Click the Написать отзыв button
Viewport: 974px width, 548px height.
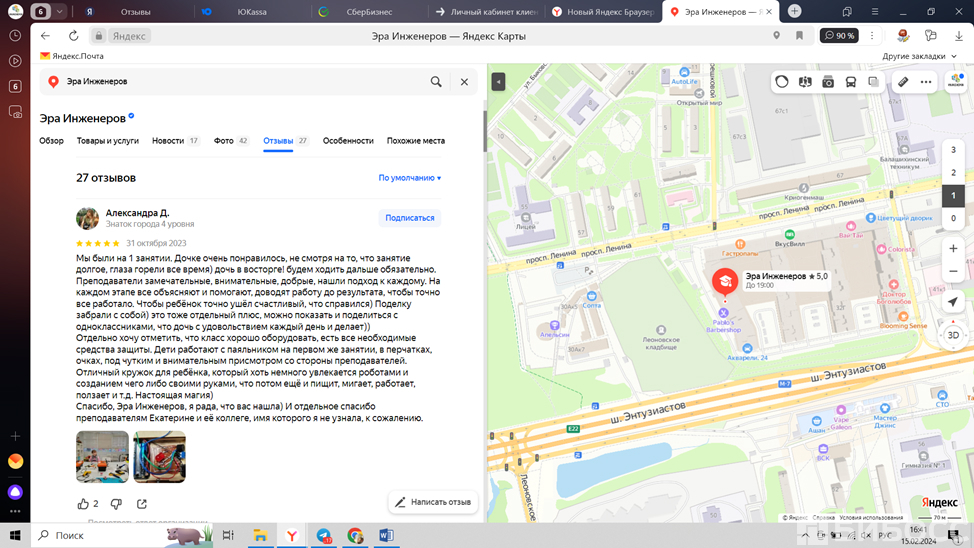tap(433, 502)
